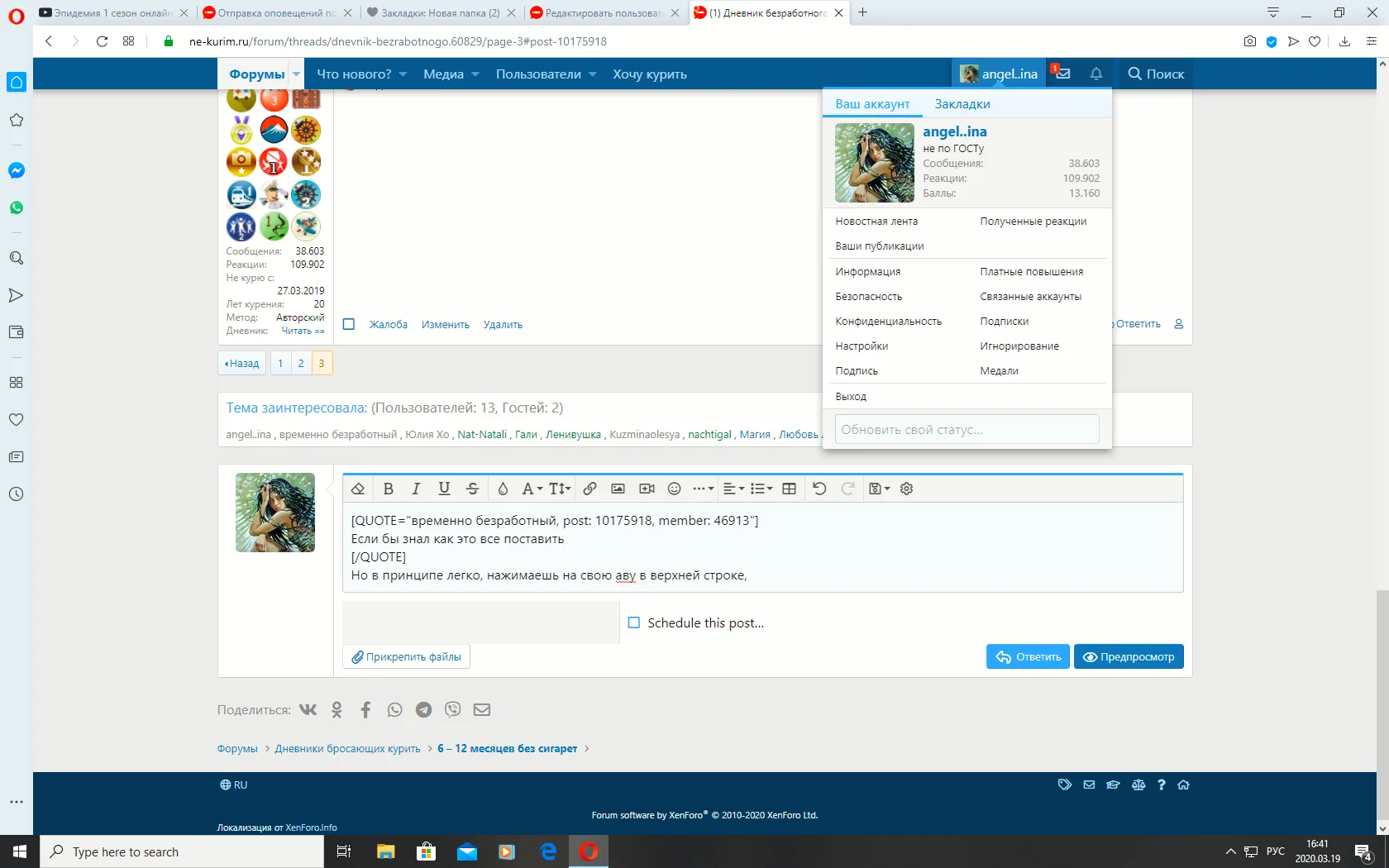Expand the font family dropdown
The image size is (1389, 868).
tap(532, 489)
